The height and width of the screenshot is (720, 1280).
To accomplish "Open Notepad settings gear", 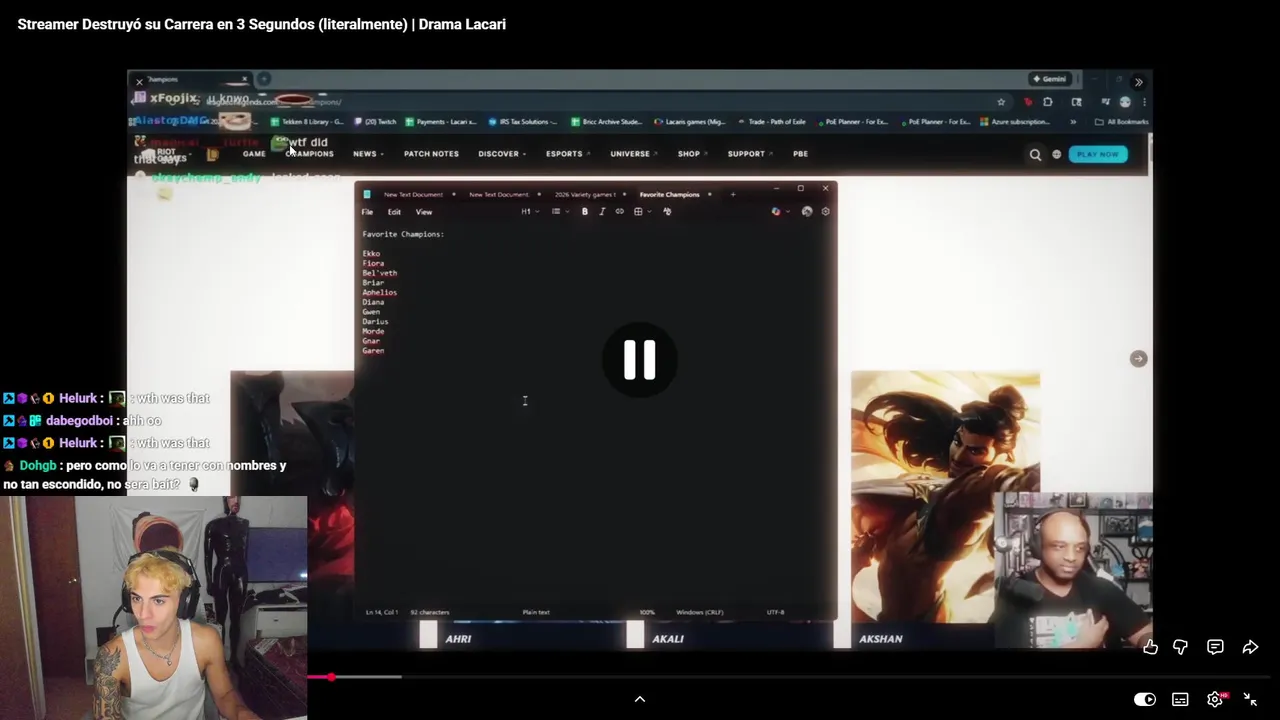I will tap(825, 212).
